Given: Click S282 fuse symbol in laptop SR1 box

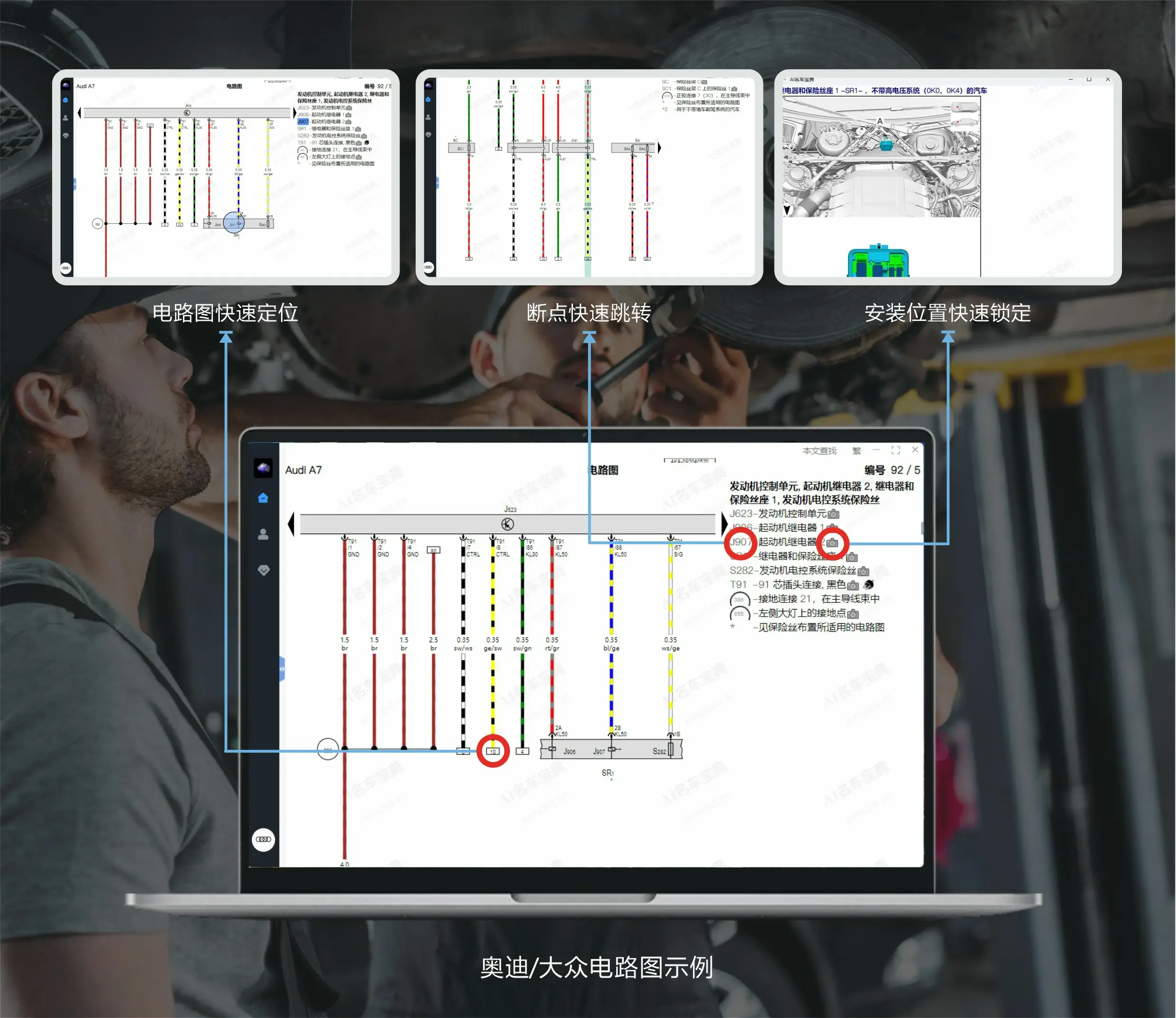Looking at the screenshot, I should 671,750.
